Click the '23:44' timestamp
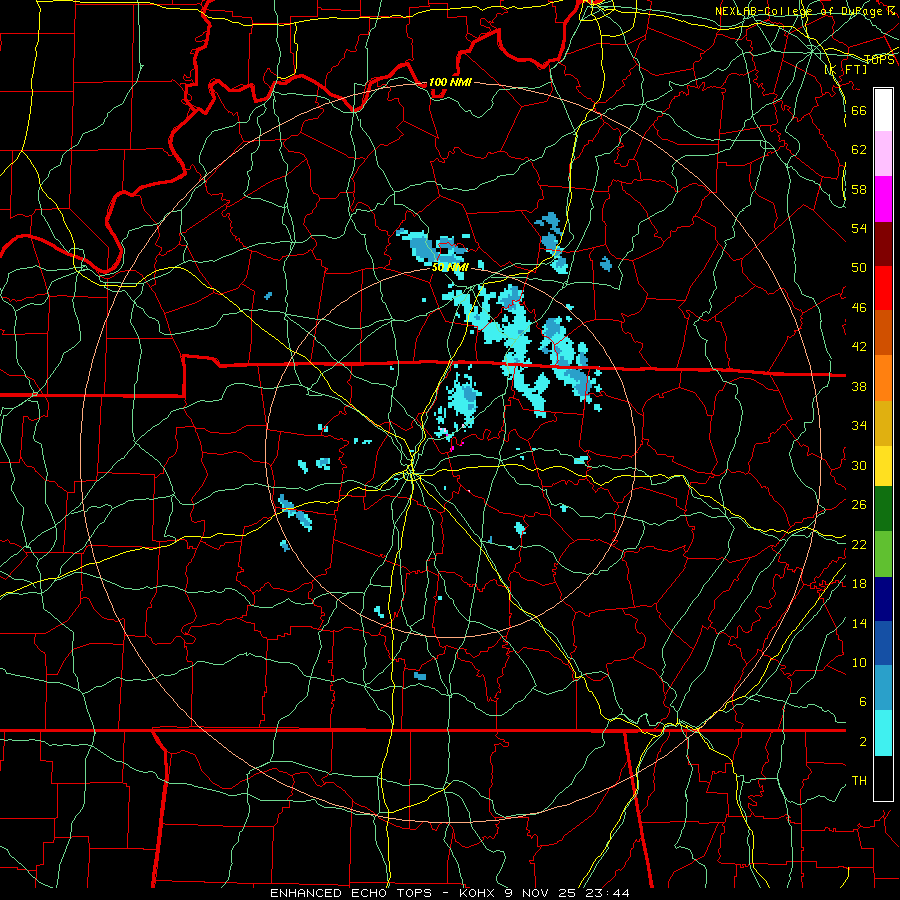The image size is (900, 900). pos(608,893)
